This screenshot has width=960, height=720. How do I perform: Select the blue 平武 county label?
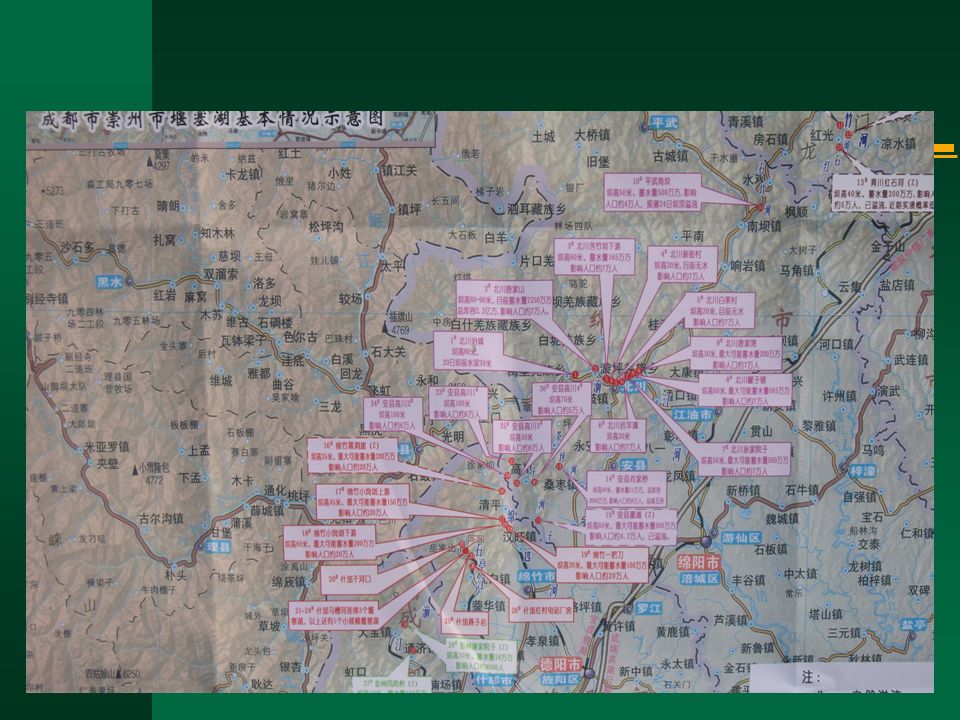(x=664, y=123)
